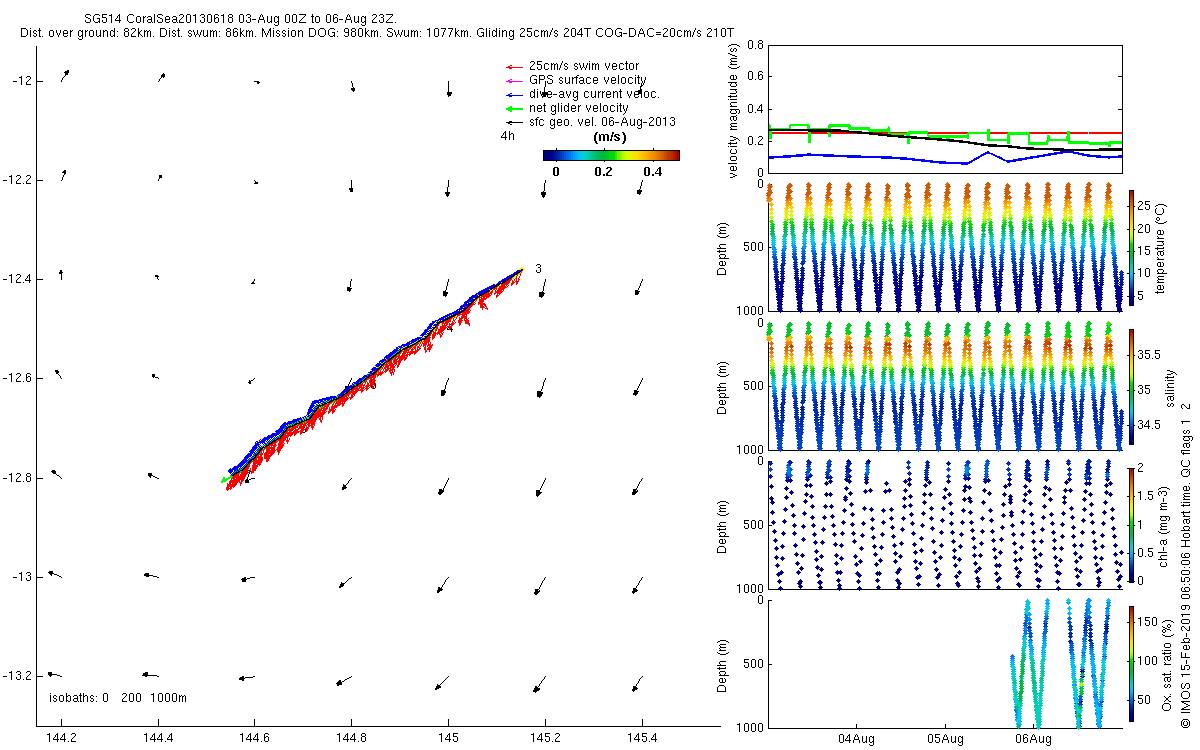Click the 'velocity magnitude (m/s)' axis label
The width and height of the screenshot is (1200, 750).
(x=735, y=109)
